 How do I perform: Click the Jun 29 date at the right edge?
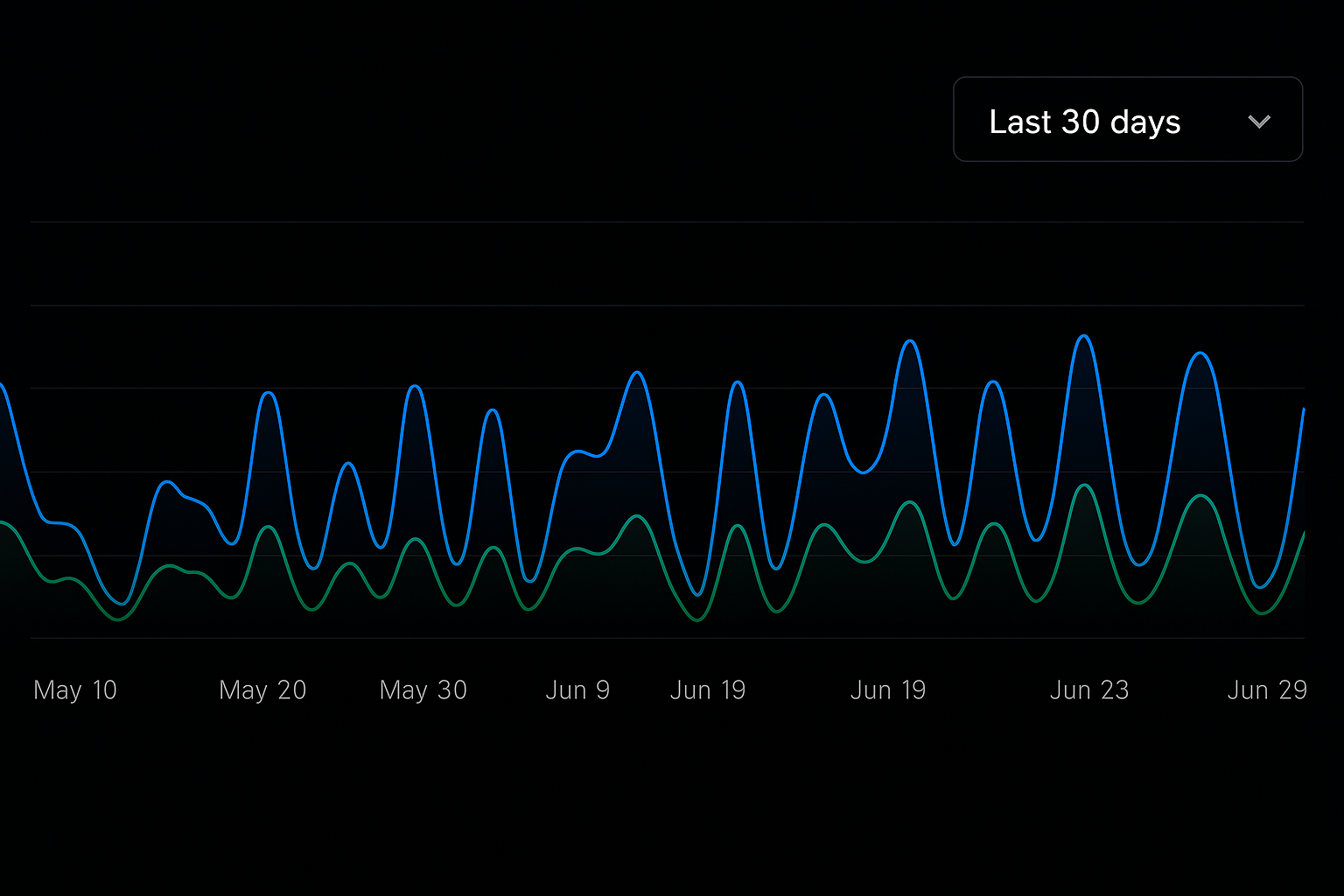coord(1267,689)
